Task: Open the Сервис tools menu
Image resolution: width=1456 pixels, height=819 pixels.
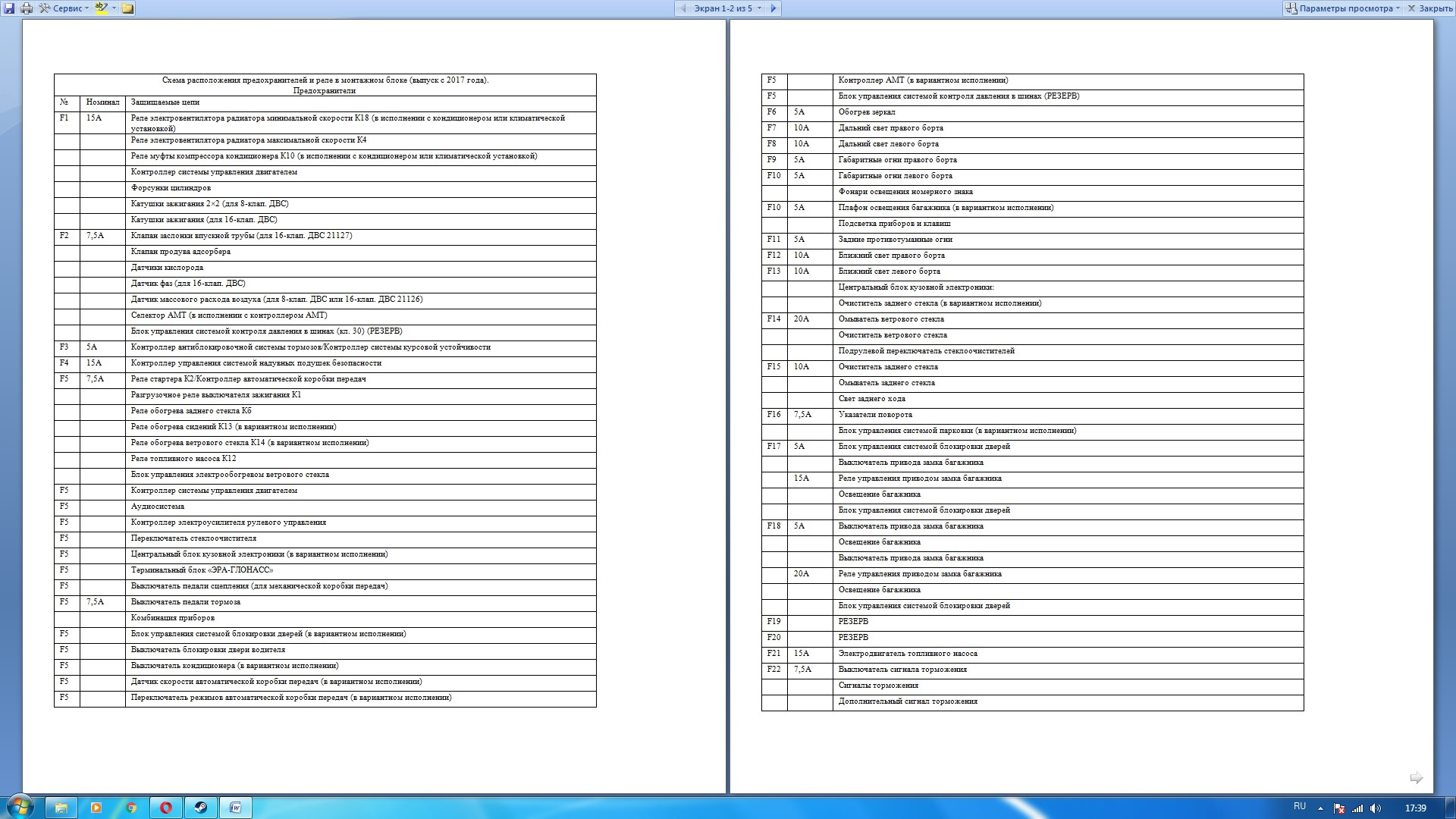Action: click(64, 8)
